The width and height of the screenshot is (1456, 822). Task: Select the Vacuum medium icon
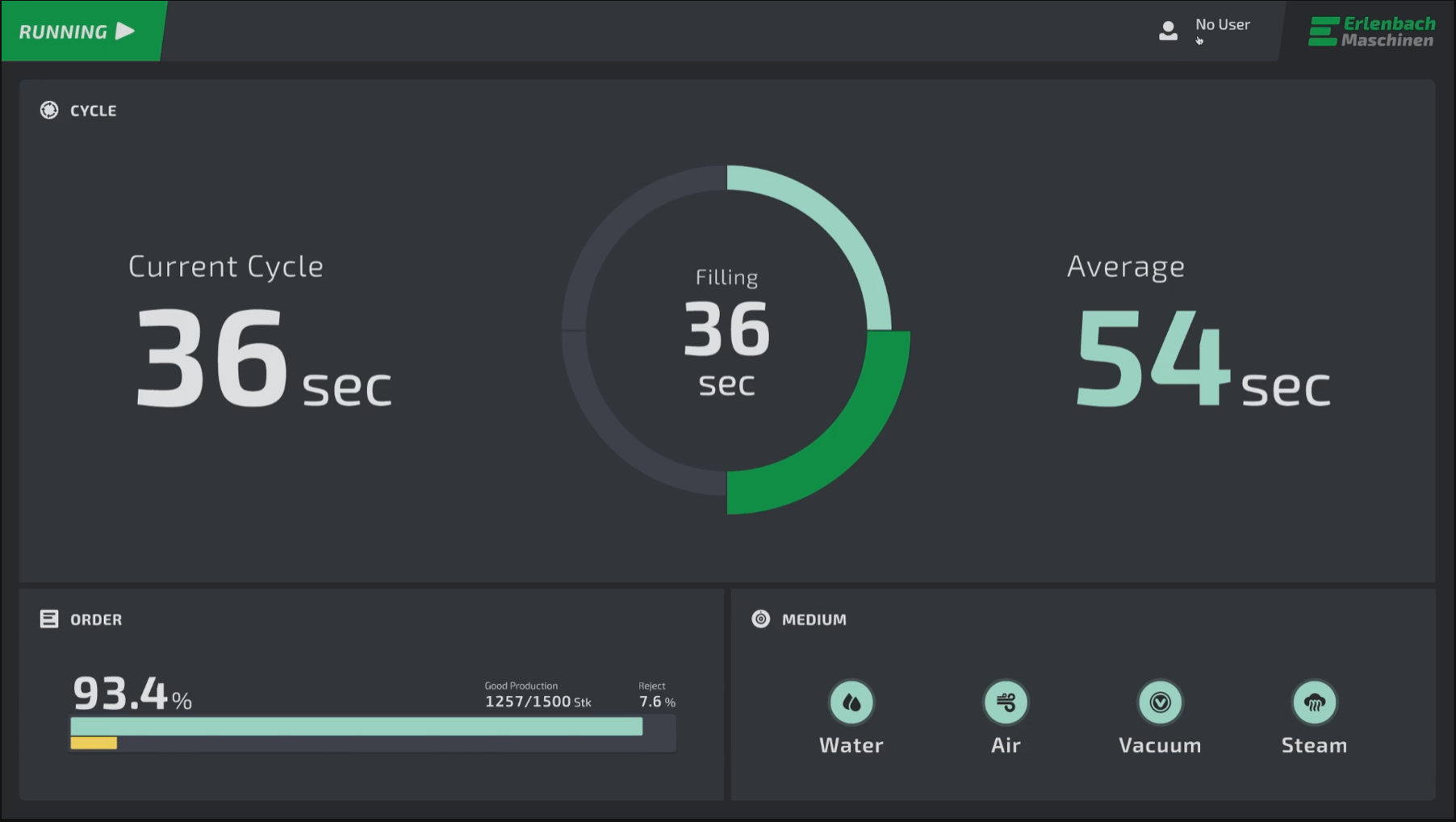[x=1160, y=702]
